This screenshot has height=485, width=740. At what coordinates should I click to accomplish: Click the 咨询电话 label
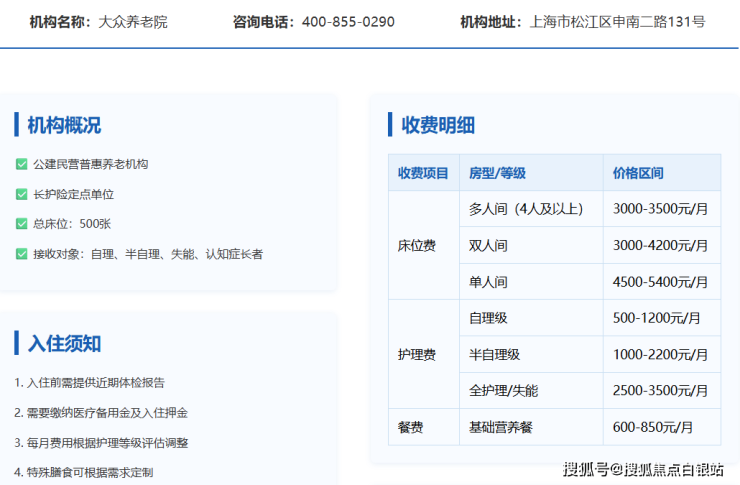263,22
